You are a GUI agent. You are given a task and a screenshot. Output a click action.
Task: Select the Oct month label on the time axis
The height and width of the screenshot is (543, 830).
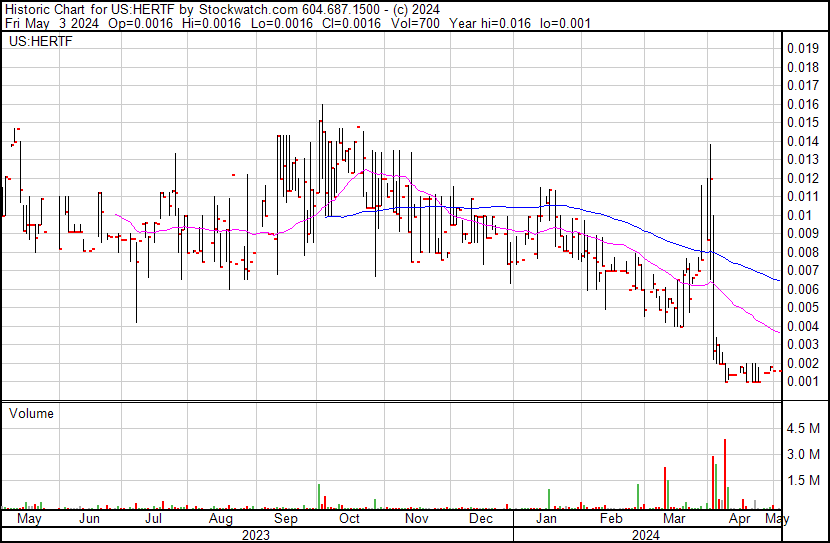point(349,518)
